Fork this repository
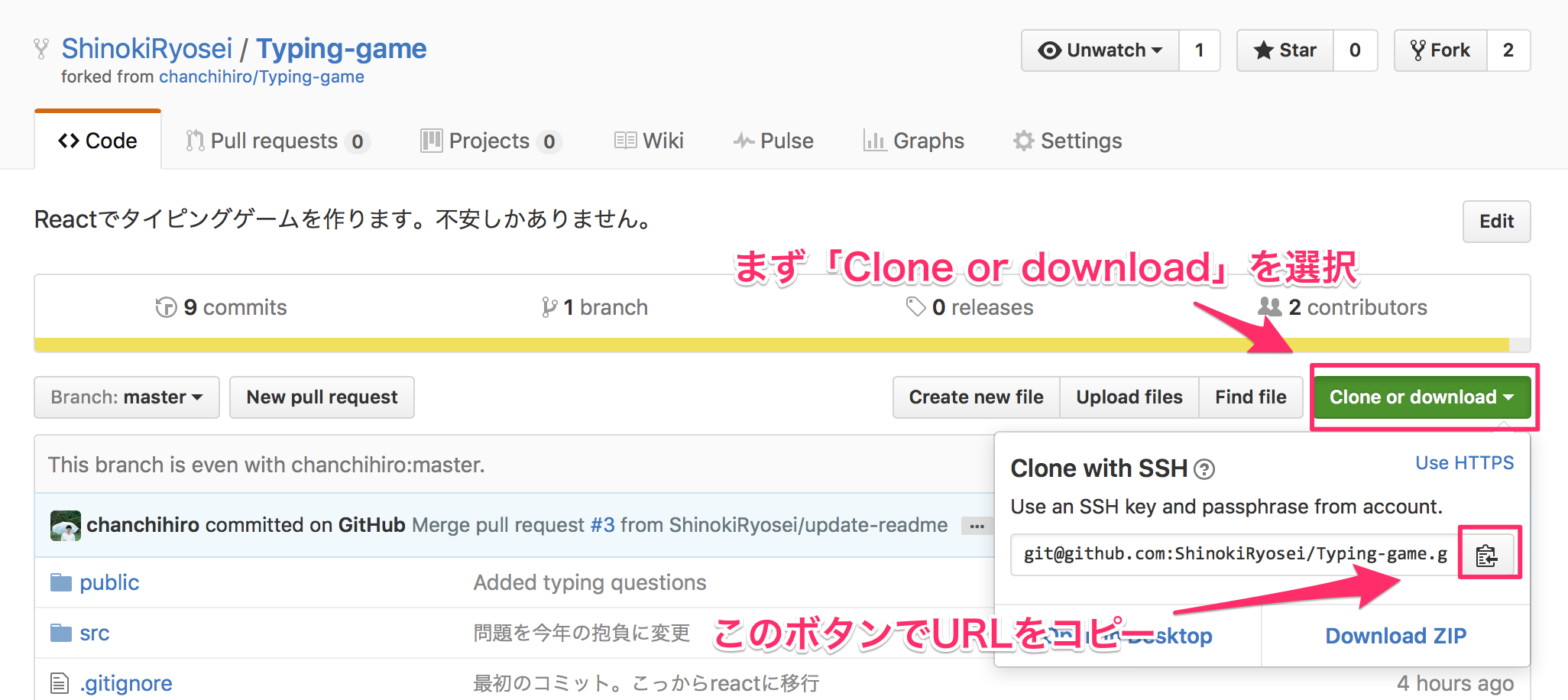This screenshot has width=1568, height=700. coord(1440,50)
